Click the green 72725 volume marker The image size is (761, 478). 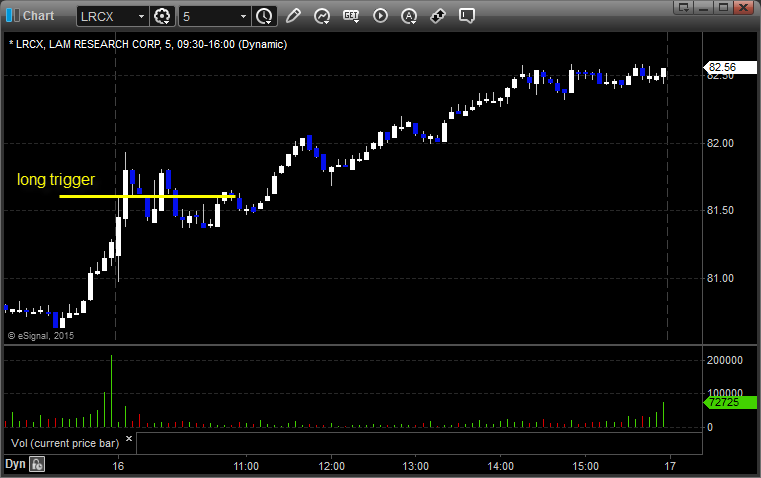point(730,402)
